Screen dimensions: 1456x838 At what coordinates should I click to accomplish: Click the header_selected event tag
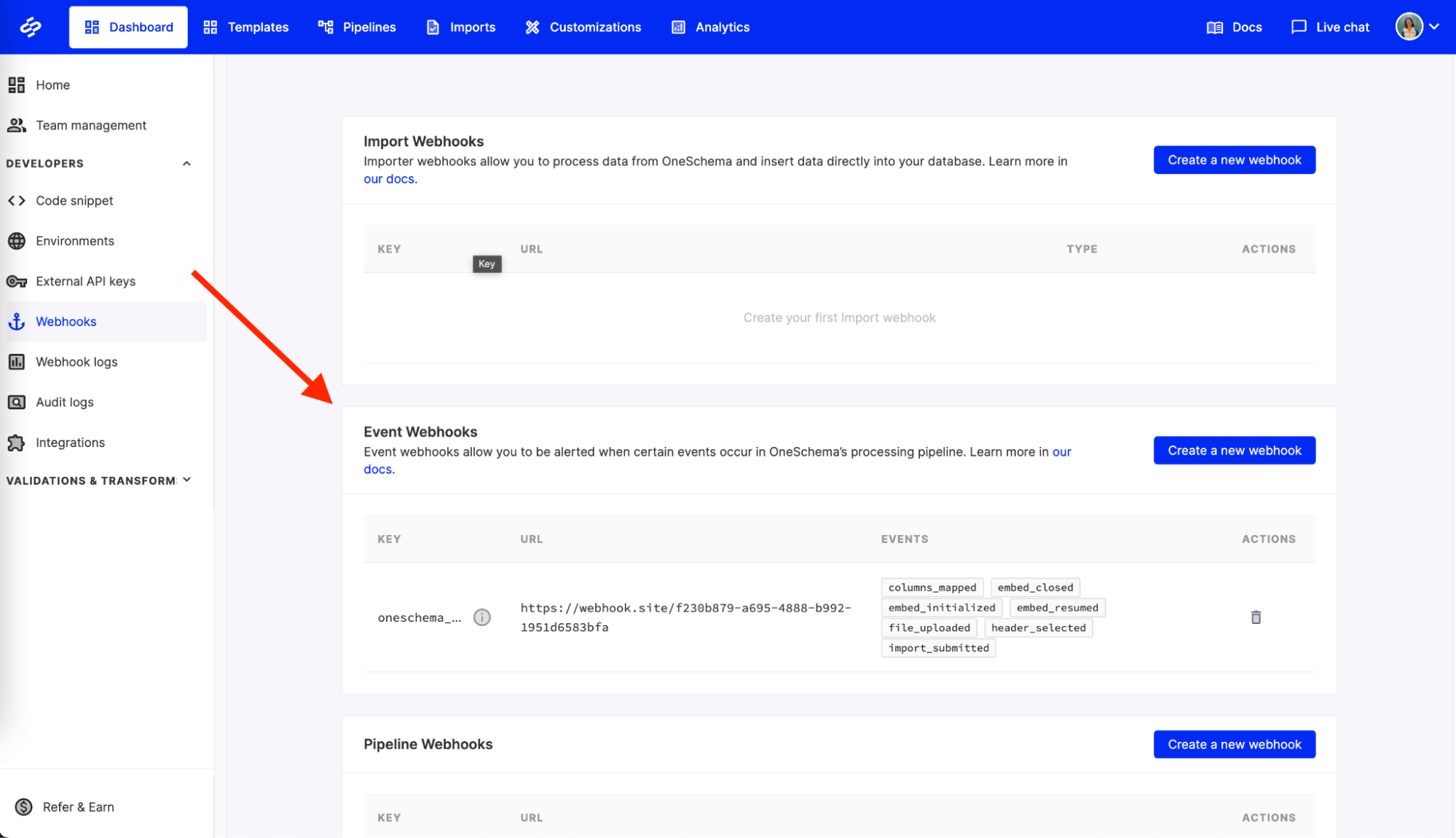pos(1039,628)
